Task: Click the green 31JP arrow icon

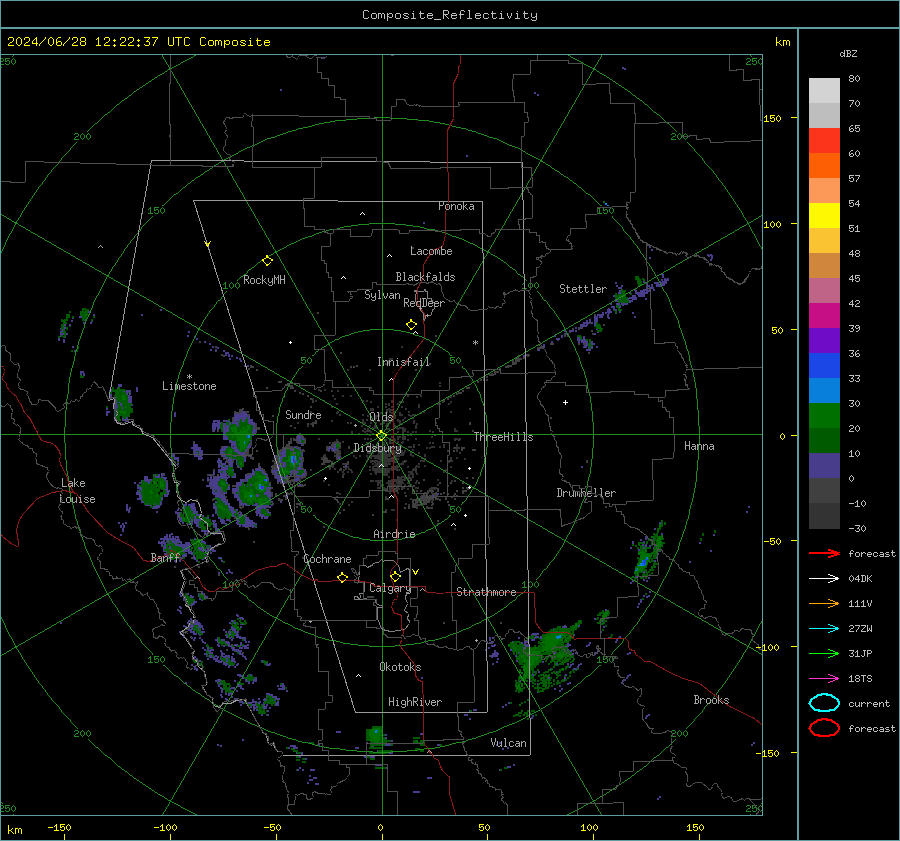Action: point(824,653)
